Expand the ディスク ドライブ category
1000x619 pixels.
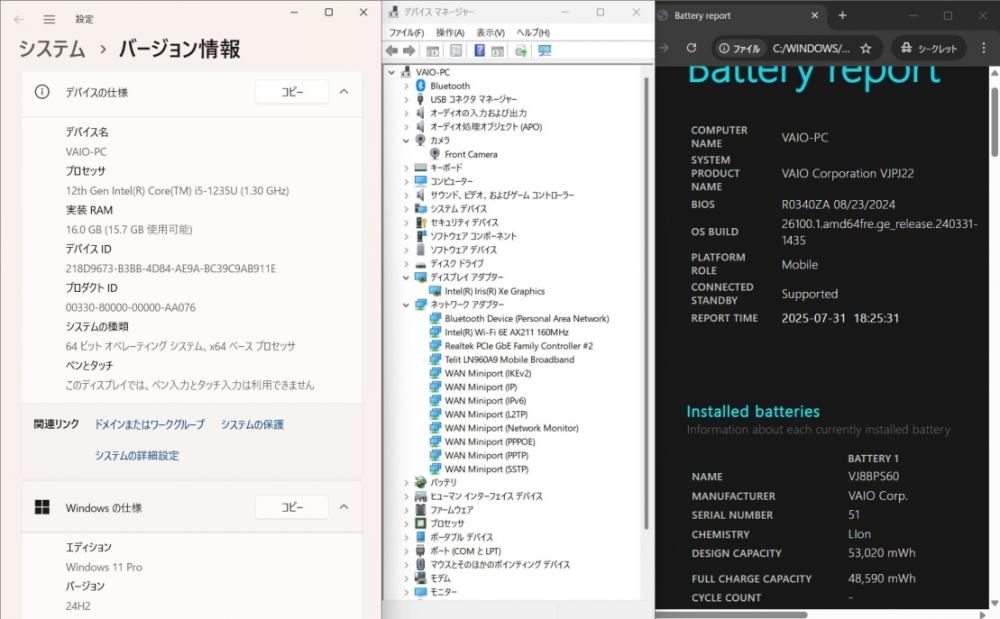pos(406,263)
